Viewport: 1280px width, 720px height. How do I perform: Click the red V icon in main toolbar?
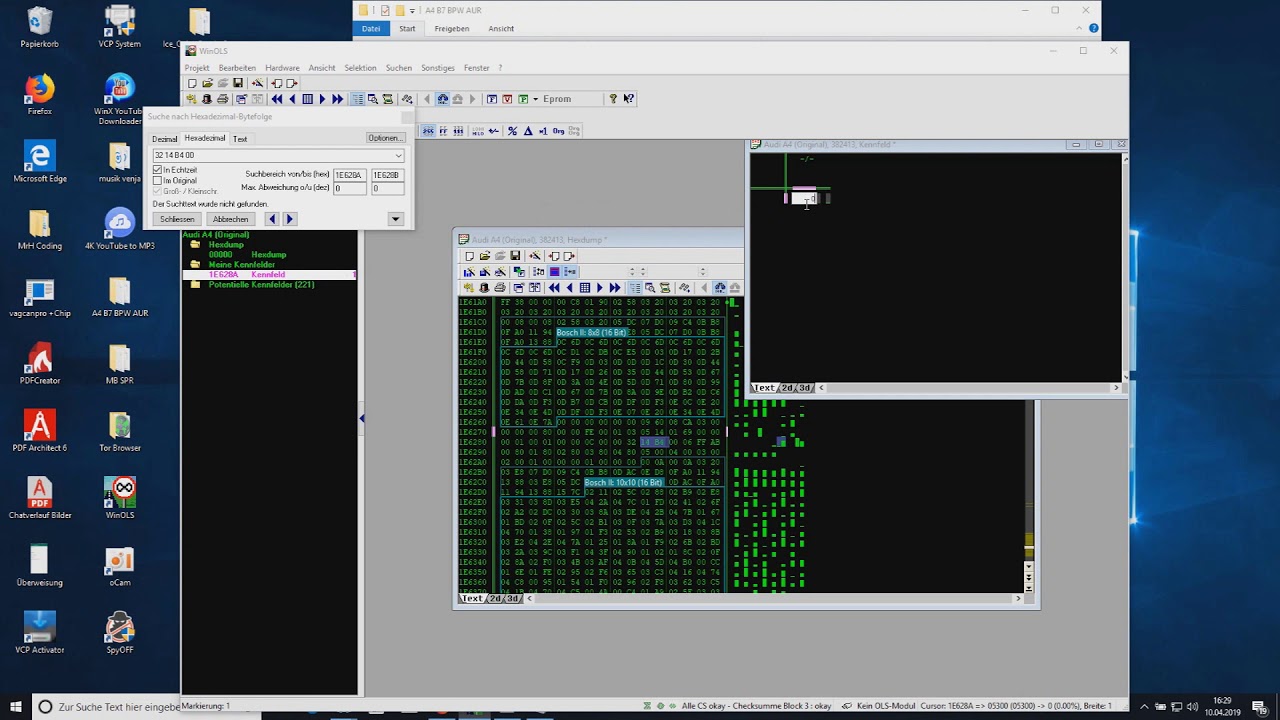click(x=507, y=99)
